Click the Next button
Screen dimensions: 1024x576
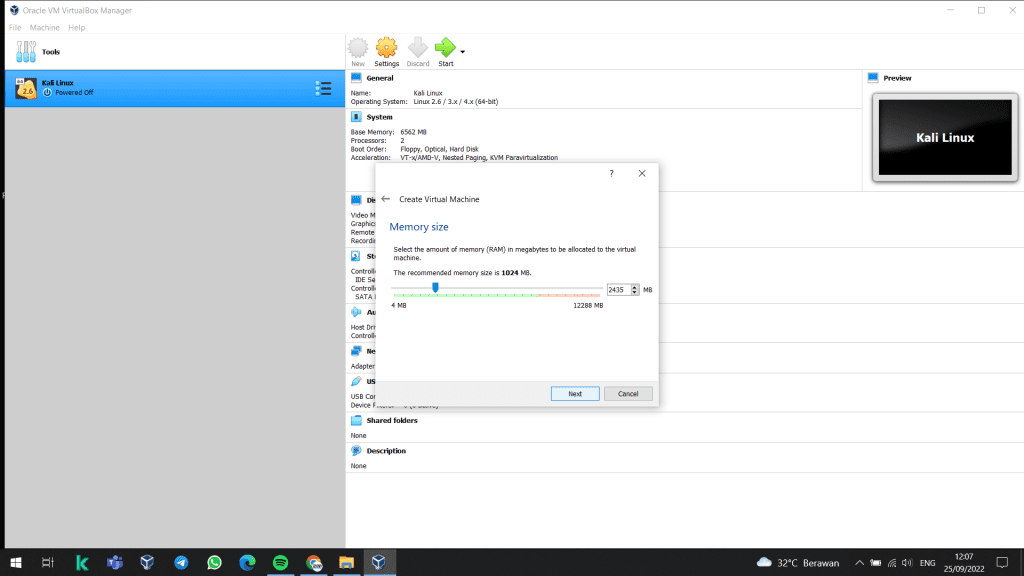tap(575, 394)
